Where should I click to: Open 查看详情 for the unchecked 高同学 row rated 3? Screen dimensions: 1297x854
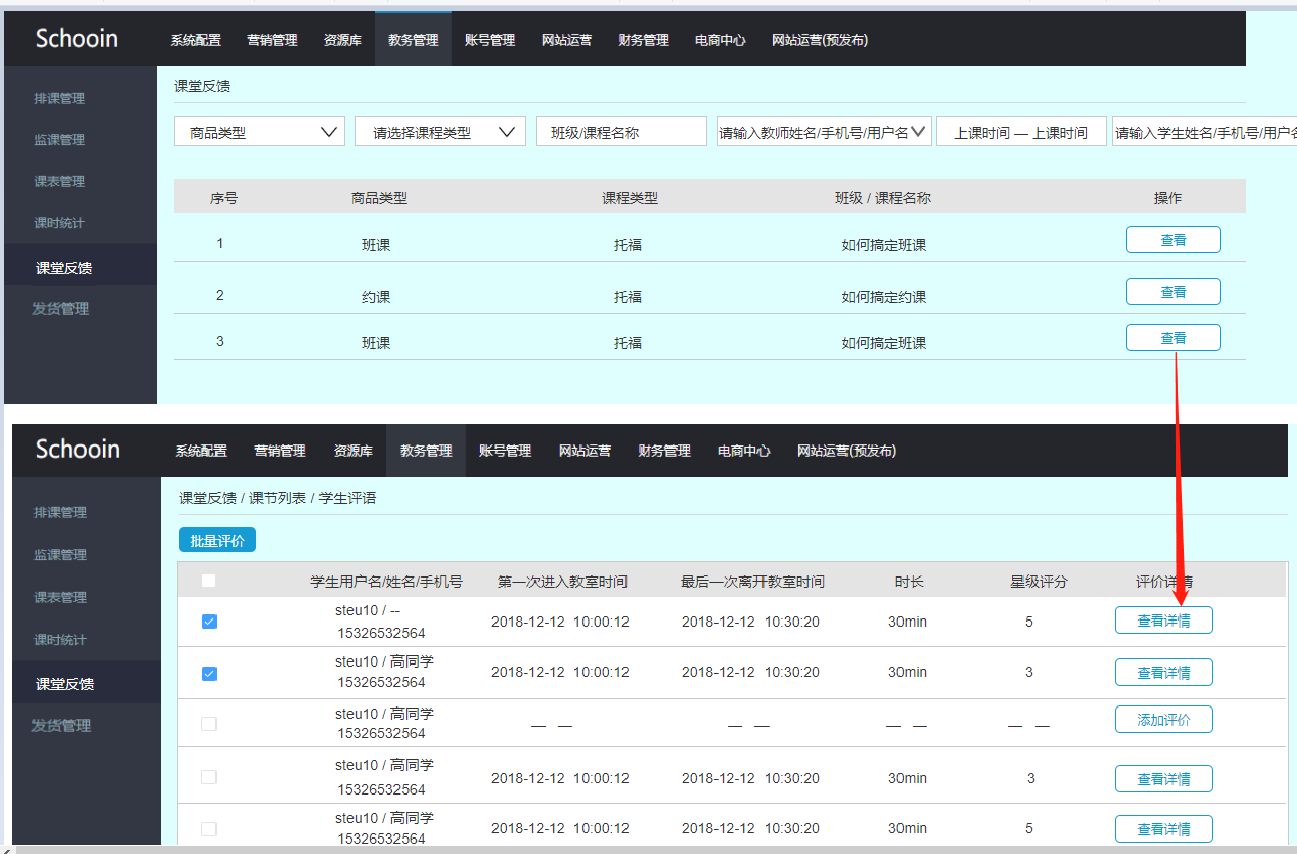point(1164,779)
